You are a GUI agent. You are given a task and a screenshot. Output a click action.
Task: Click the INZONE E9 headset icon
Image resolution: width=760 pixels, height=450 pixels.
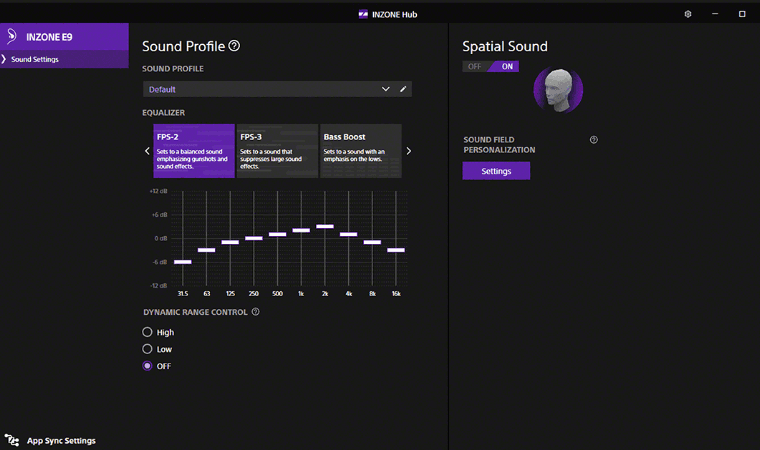[11, 37]
